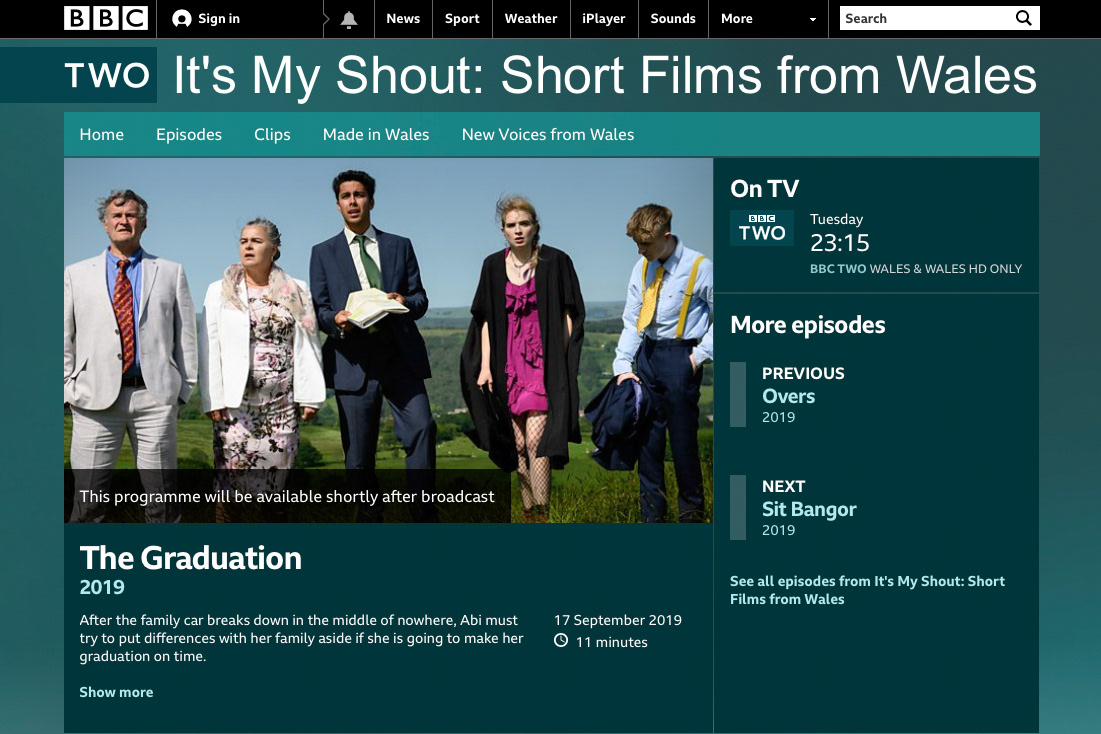Select iPlayer in the top navigation bar
Screen dimensions: 1101x734
coord(603,19)
